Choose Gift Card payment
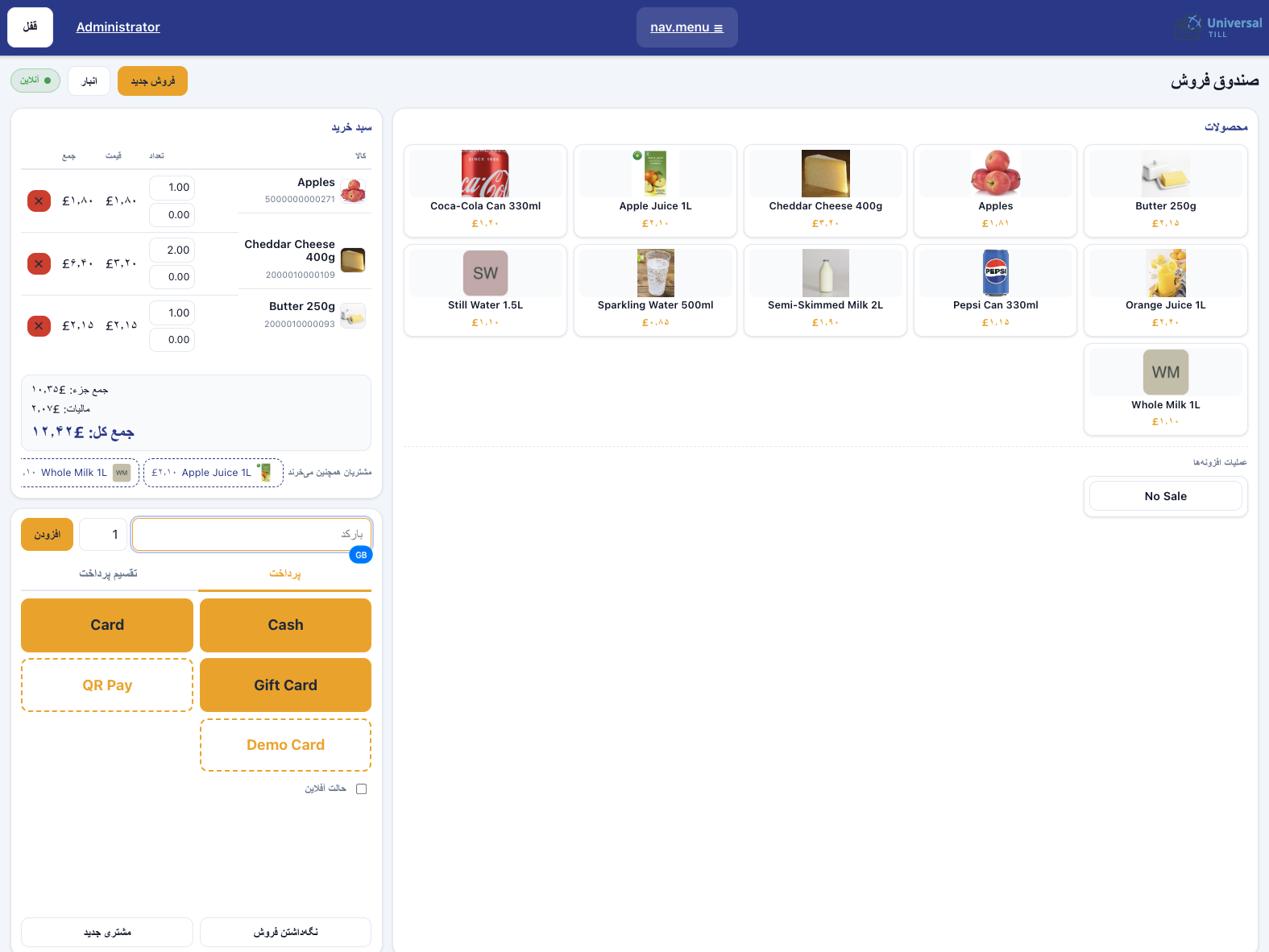The width and height of the screenshot is (1269, 952). 285,685
